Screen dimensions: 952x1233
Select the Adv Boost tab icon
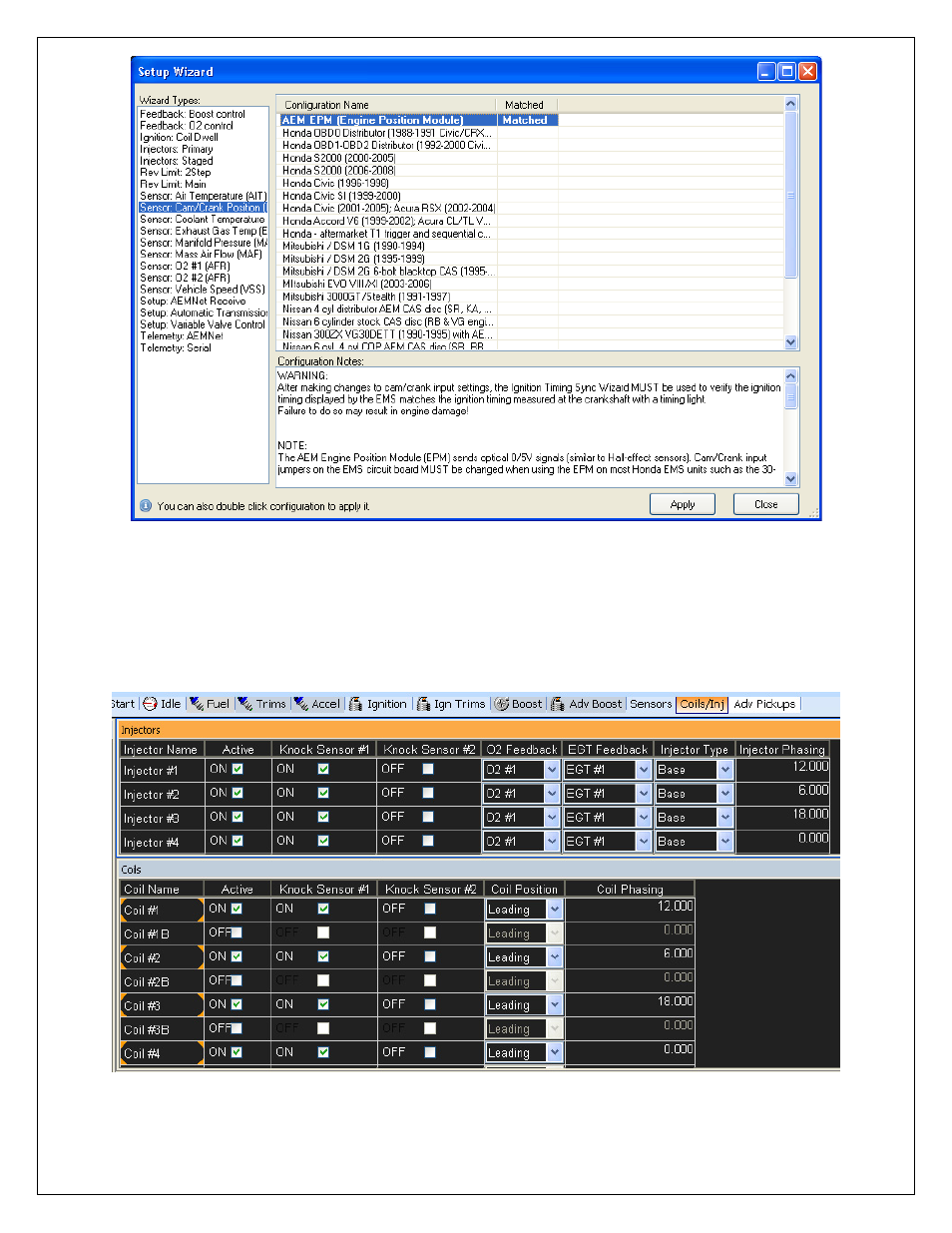pos(558,704)
